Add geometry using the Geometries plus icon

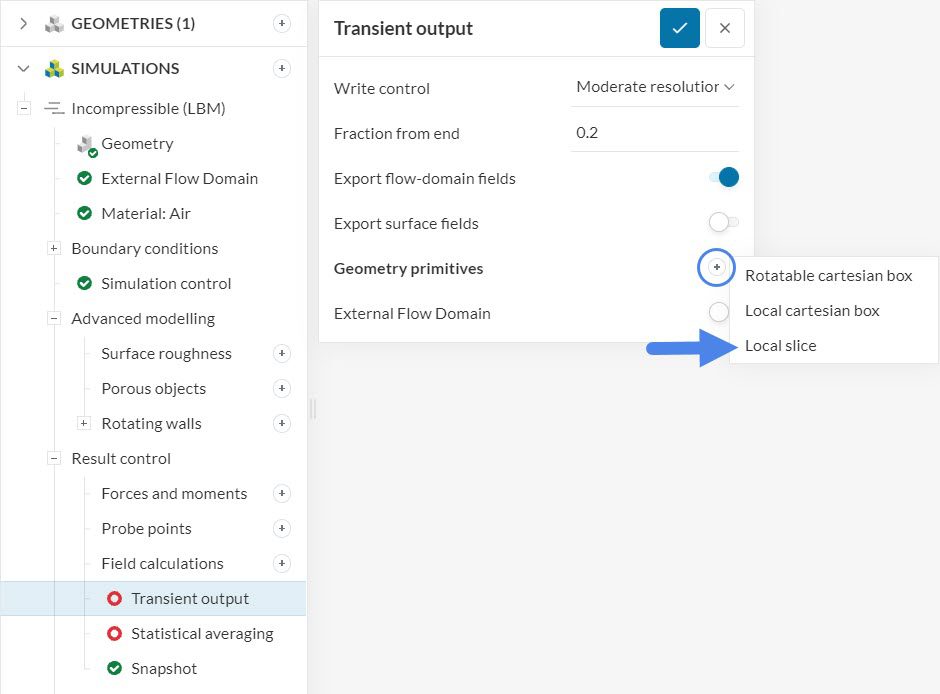pos(282,23)
